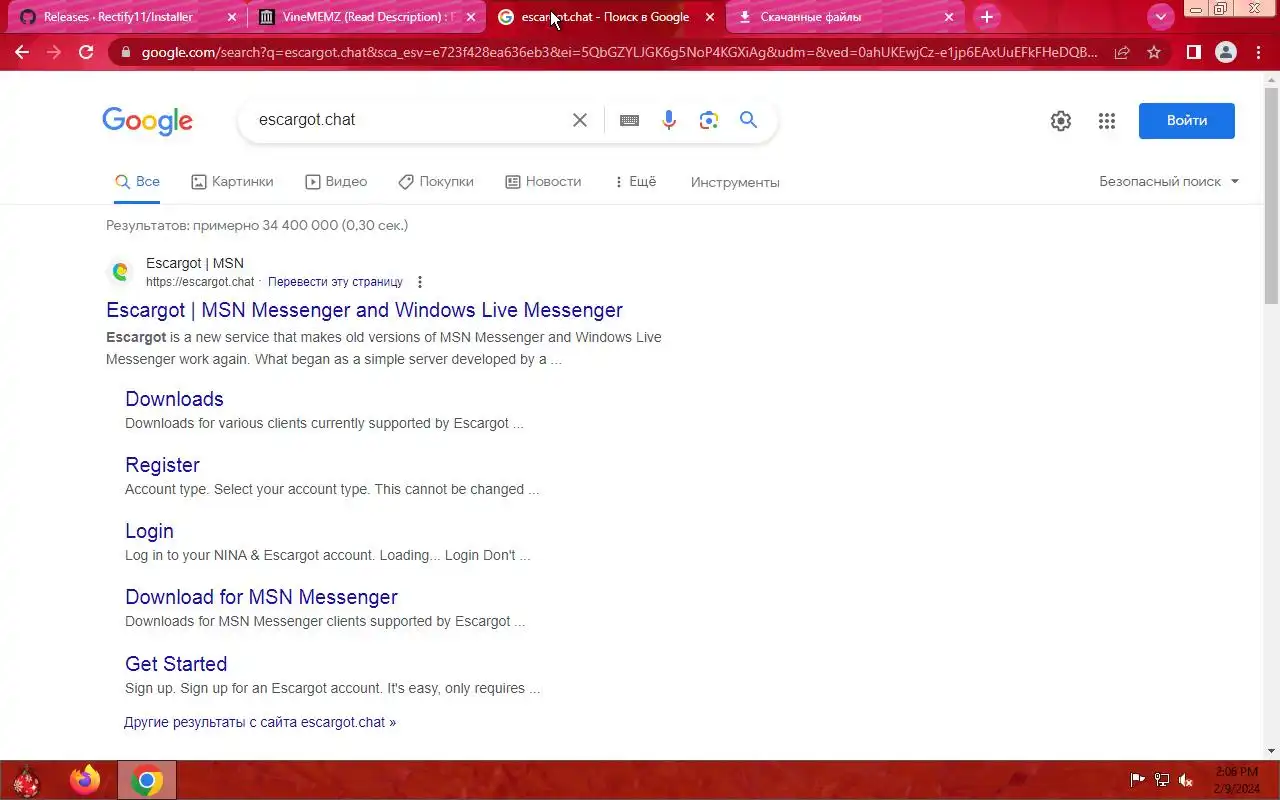1280x800 pixels.
Task: Open Download for MSN Messenger sitelink
Action: tap(261, 597)
